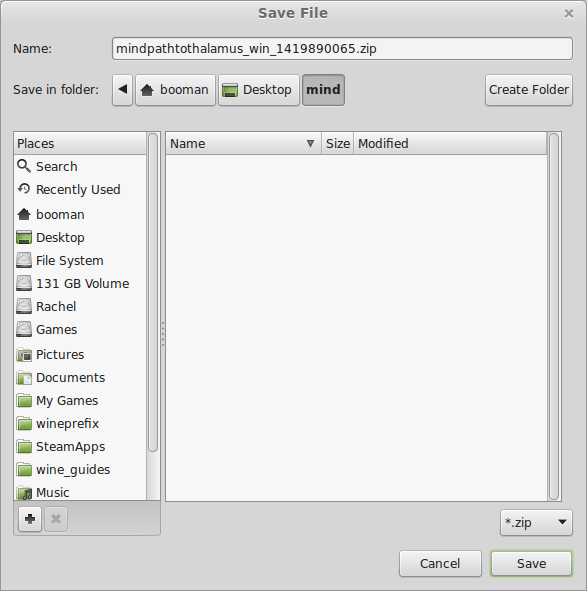Click the Search magnifier icon in Places
This screenshot has height=591, width=587.
[24, 166]
